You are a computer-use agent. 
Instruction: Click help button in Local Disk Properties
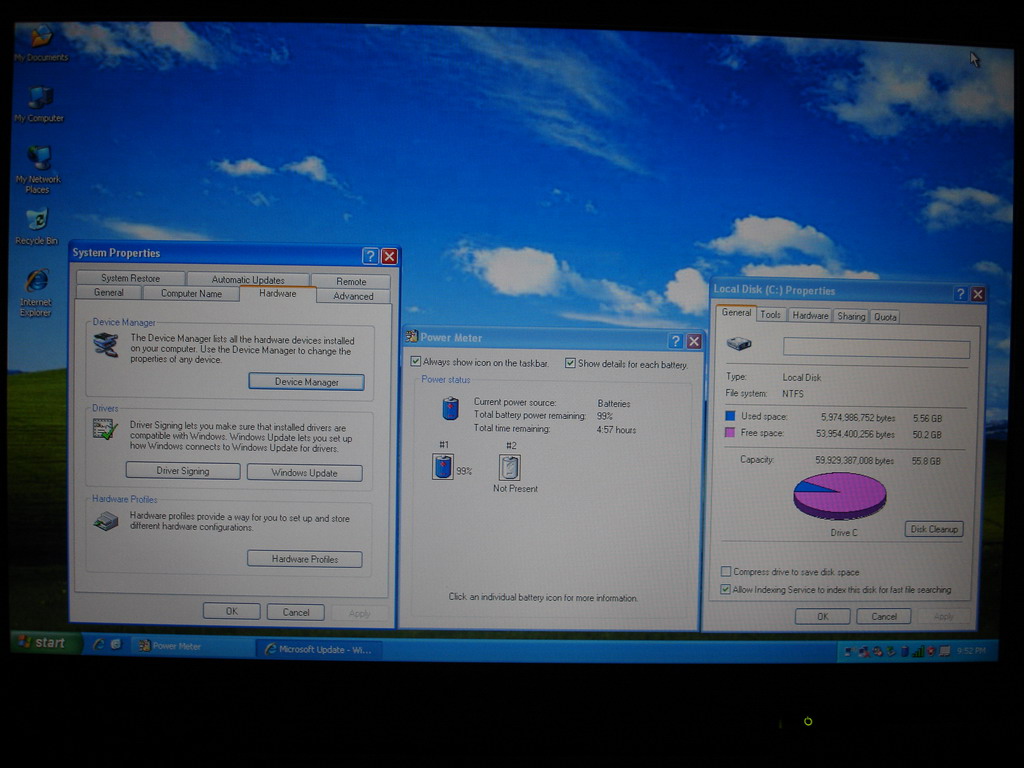coord(960,294)
